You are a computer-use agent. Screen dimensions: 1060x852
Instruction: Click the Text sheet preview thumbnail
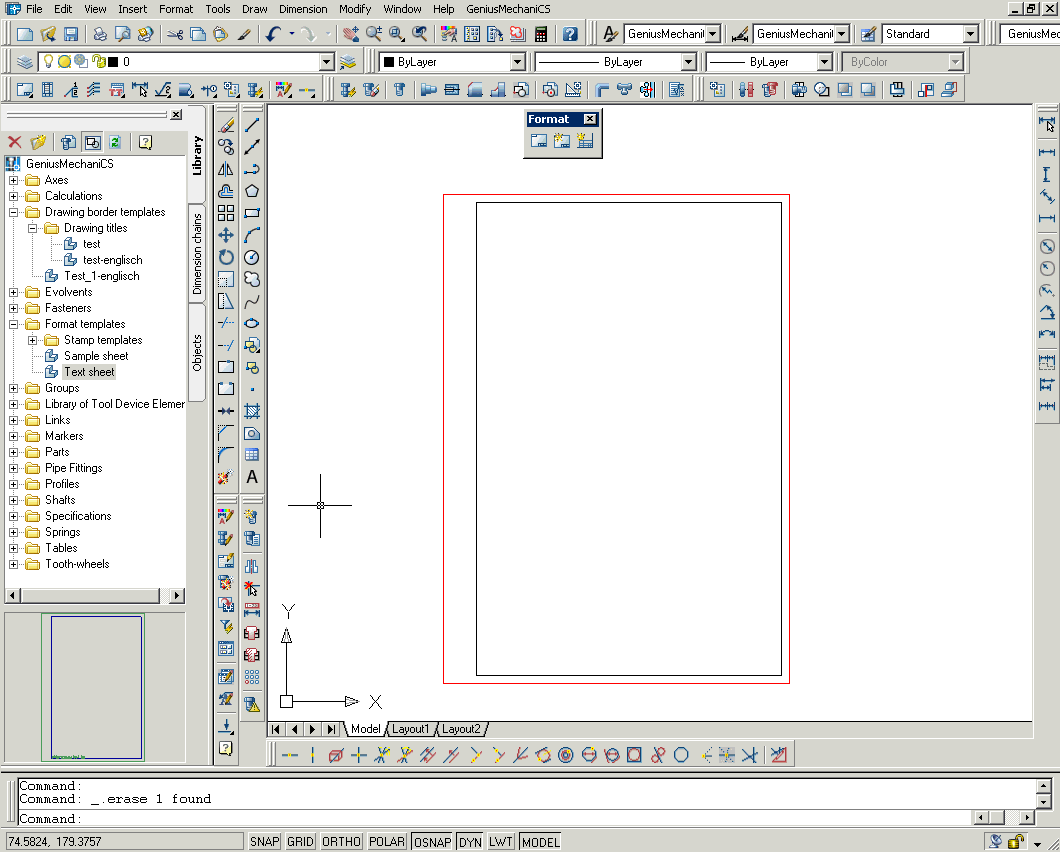tap(93, 687)
